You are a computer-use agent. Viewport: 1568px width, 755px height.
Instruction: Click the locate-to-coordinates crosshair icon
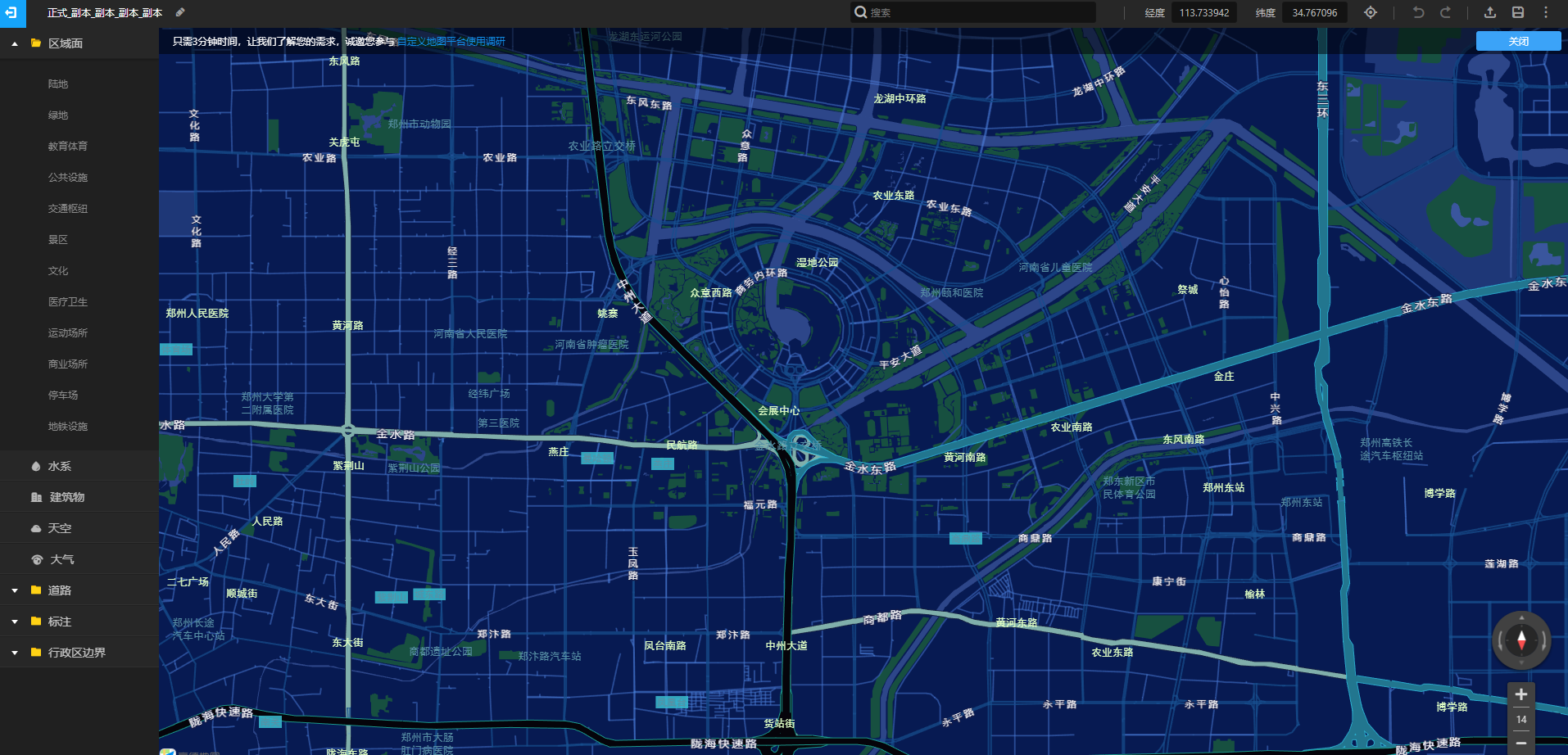tap(1371, 12)
